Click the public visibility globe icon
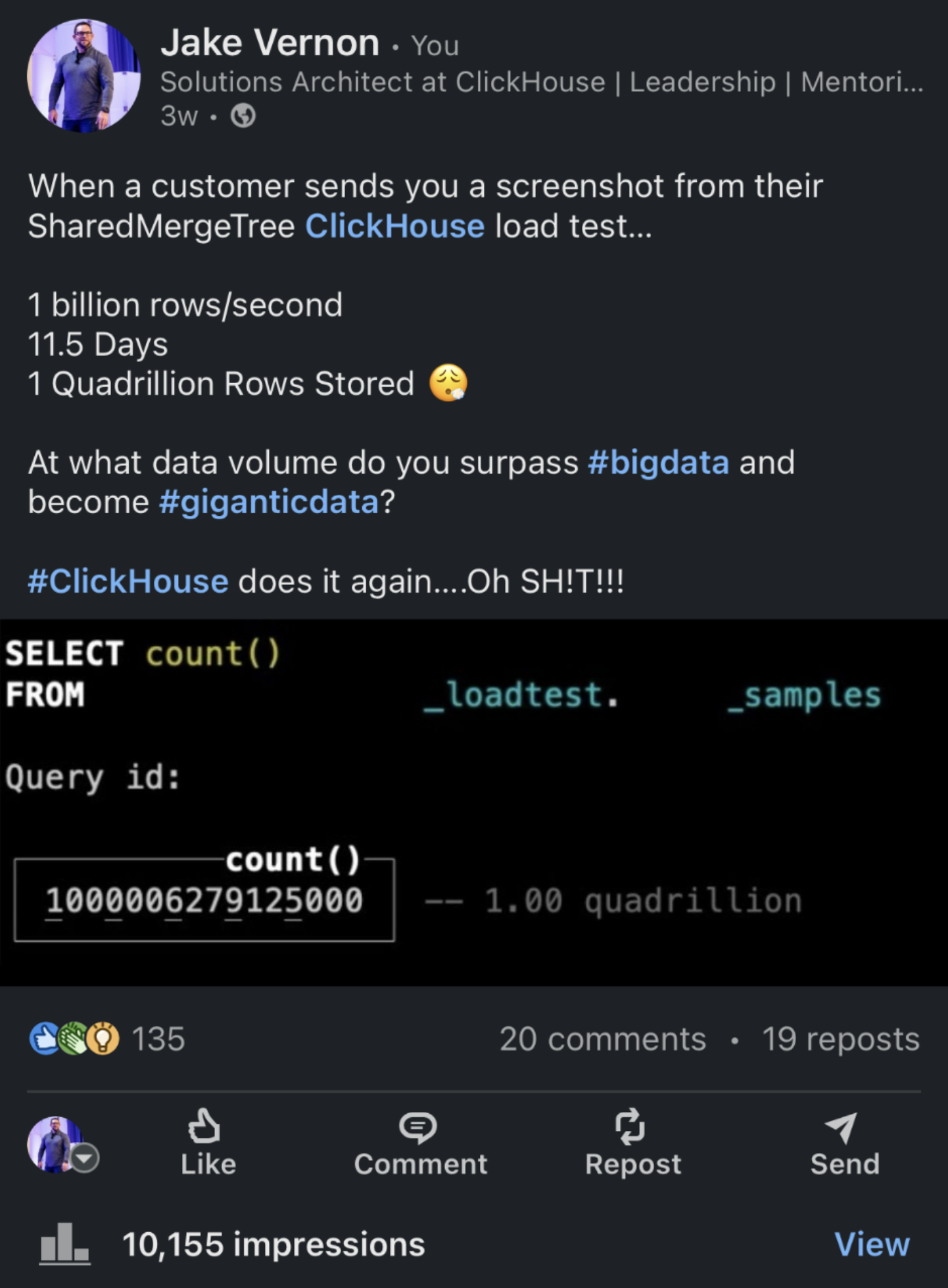 tap(243, 116)
